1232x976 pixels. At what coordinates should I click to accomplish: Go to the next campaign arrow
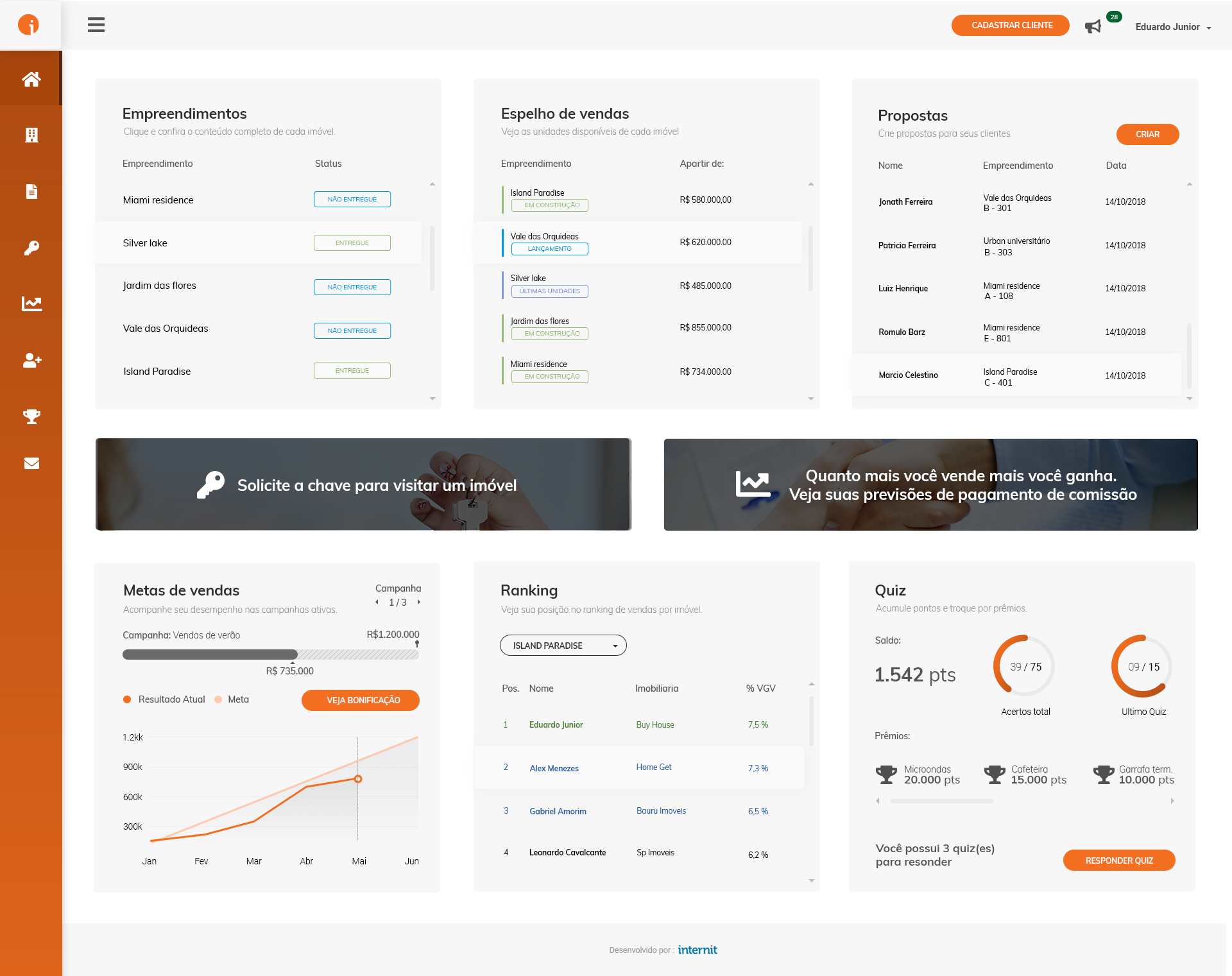pos(419,602)
